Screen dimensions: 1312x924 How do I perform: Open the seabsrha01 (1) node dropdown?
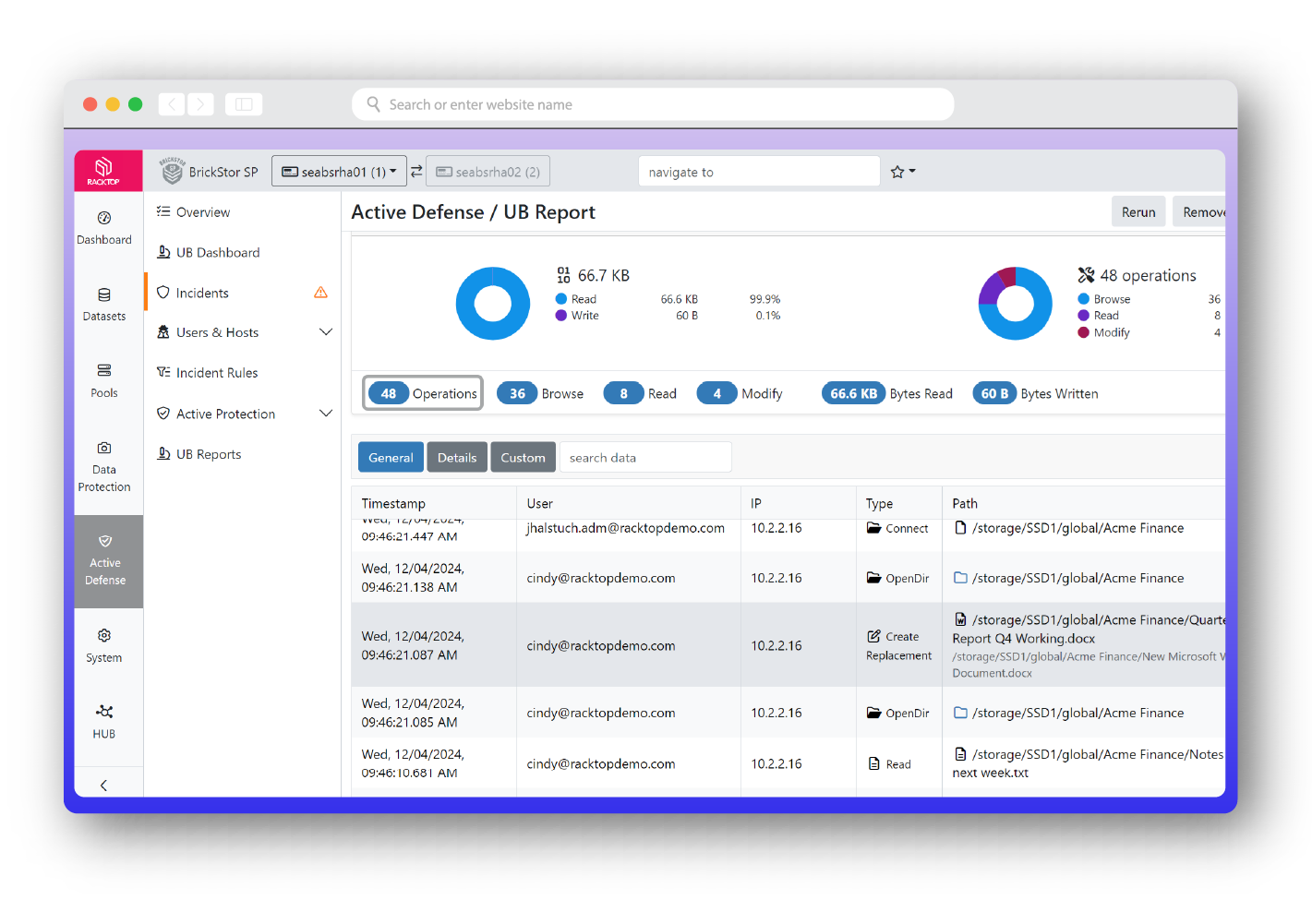pos(339,171)
